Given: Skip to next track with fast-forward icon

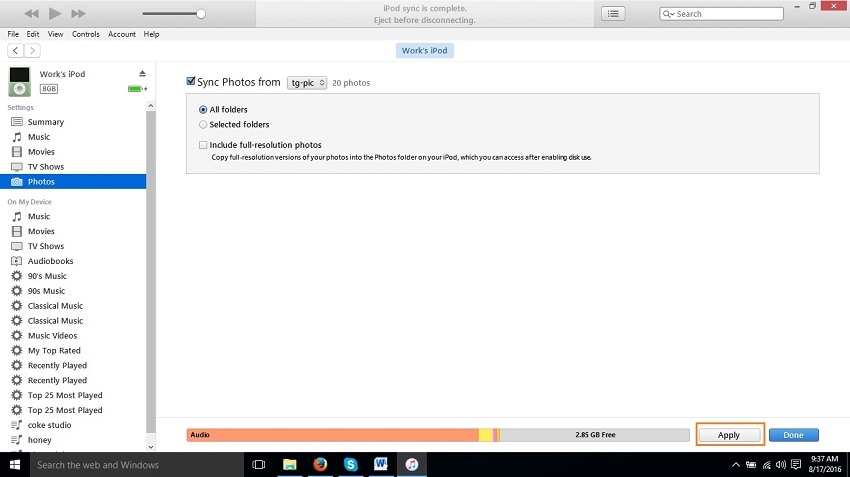Looking at the screenshot, I should pyautogui.click(x=79, y=14).
